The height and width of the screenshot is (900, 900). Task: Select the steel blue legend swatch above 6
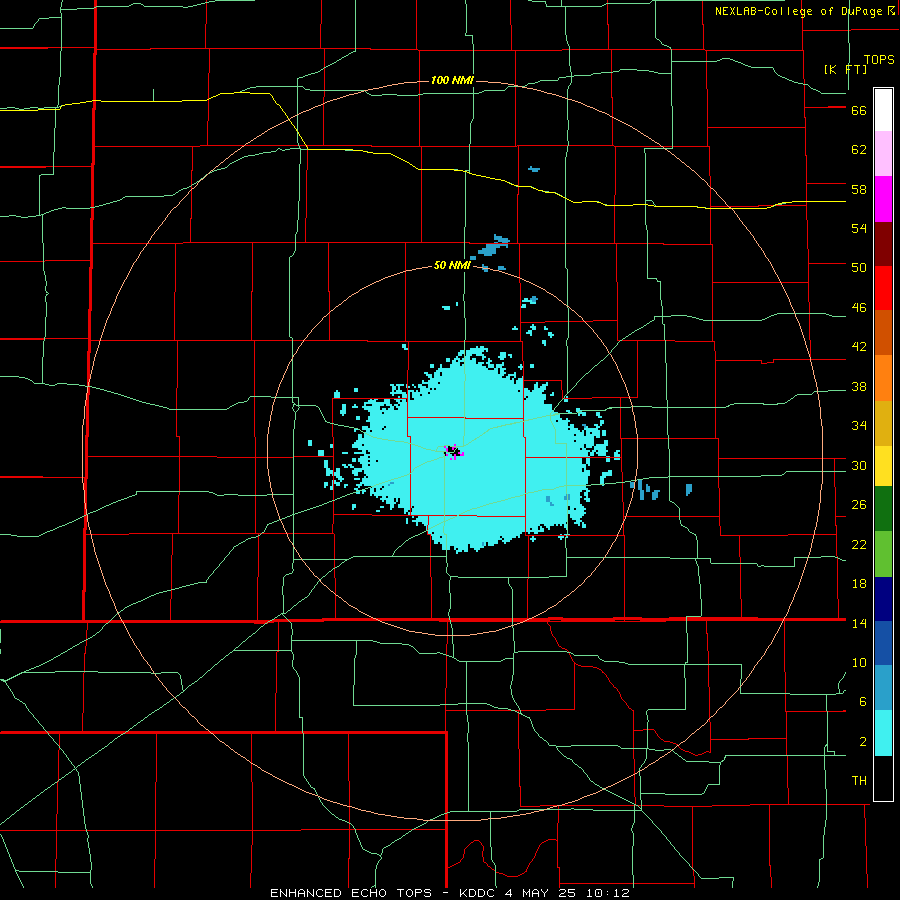pyautogui.click(x=883, y=688)
